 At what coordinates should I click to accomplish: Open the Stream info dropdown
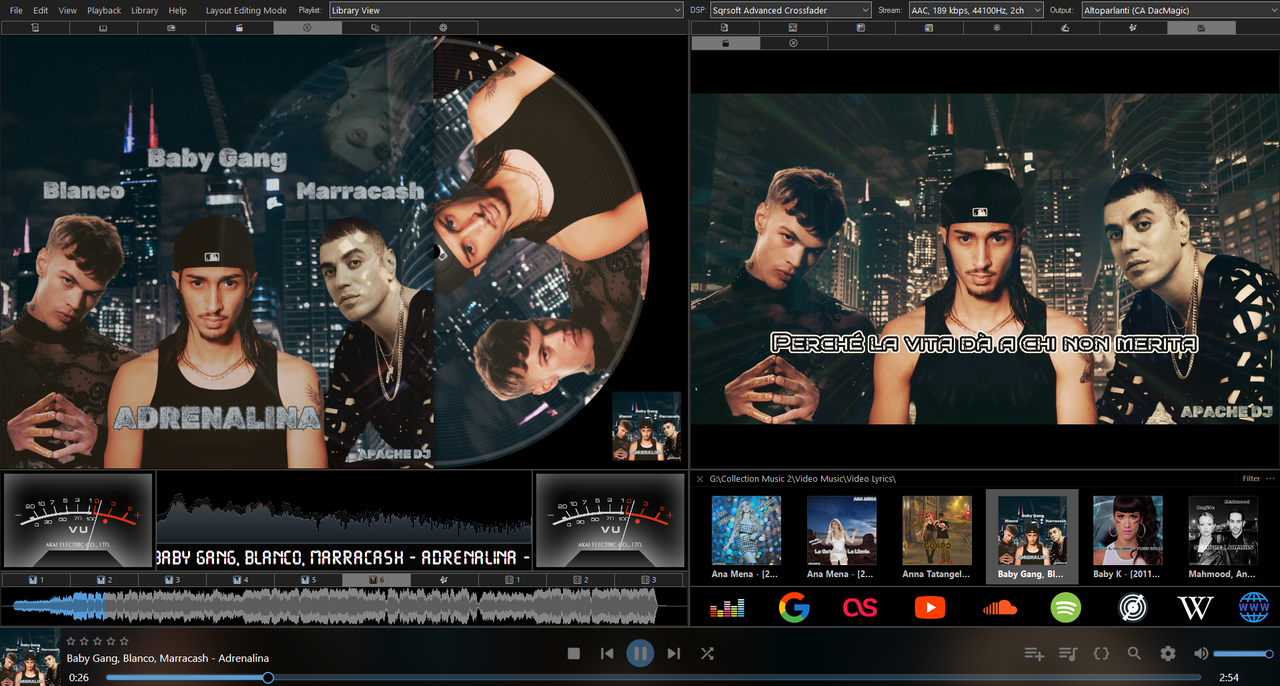pos(975,10)
